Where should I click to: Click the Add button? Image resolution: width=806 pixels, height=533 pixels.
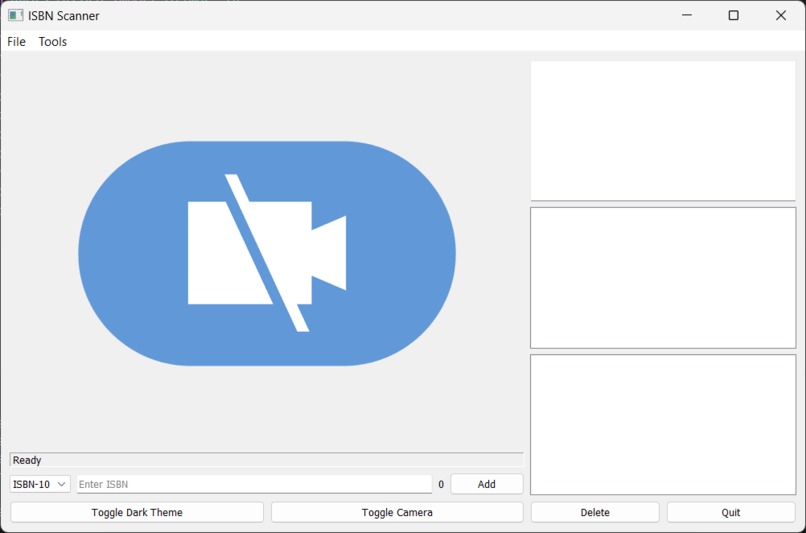(486, 484)
